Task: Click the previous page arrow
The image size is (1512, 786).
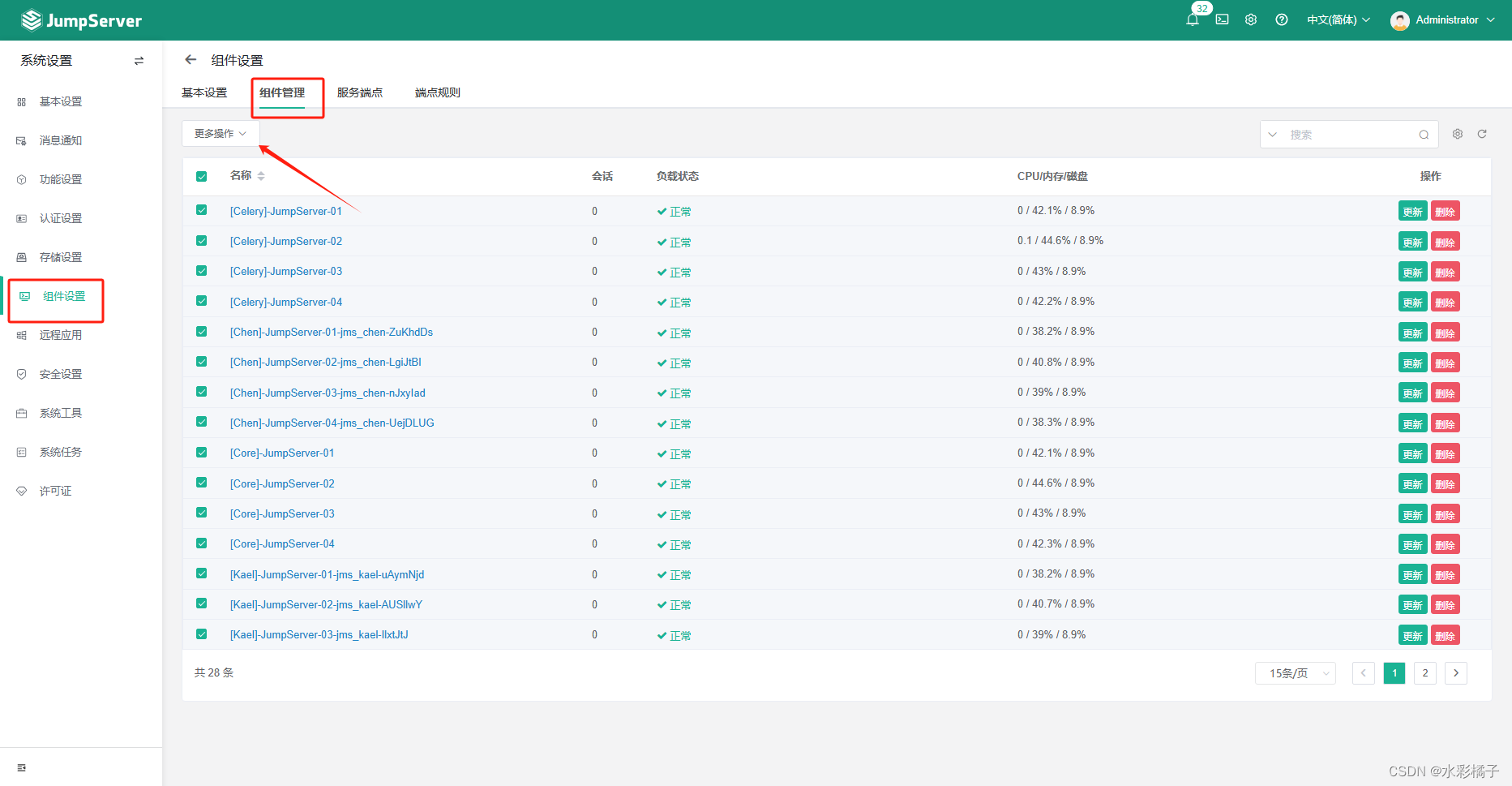Action: coord(1364,673)
